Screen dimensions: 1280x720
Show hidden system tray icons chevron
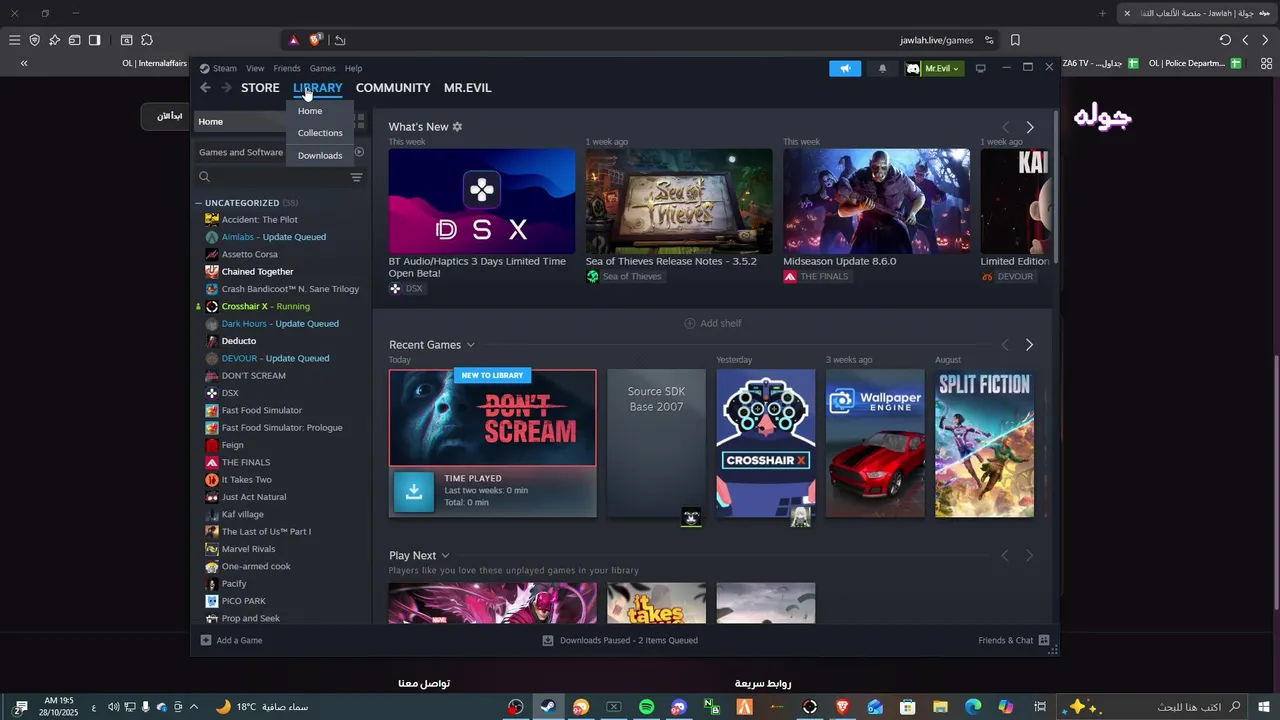point(193,707)
